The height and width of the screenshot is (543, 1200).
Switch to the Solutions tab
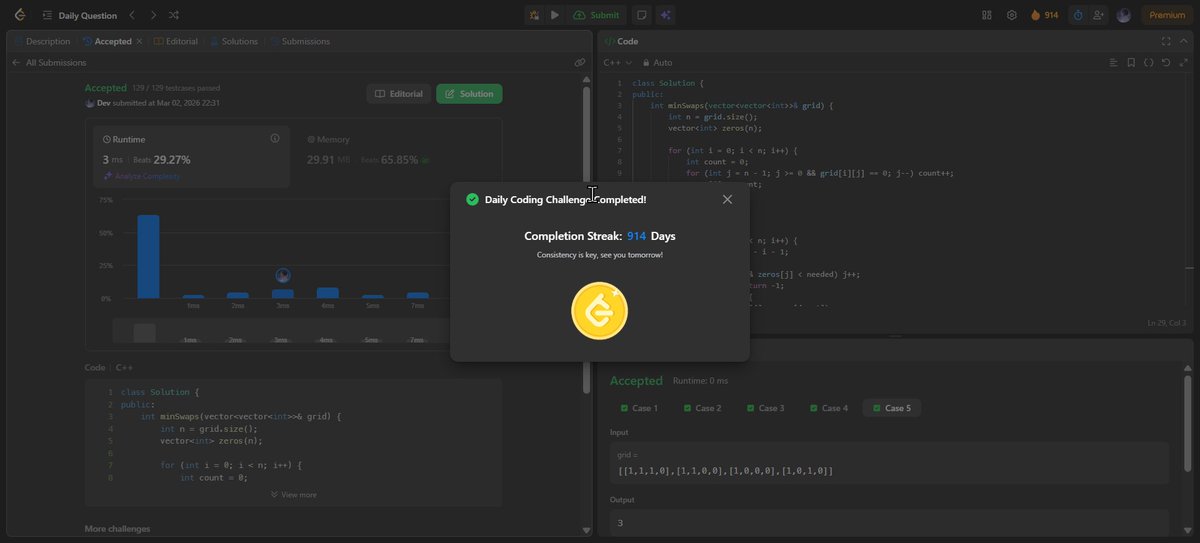click(233, 41)
